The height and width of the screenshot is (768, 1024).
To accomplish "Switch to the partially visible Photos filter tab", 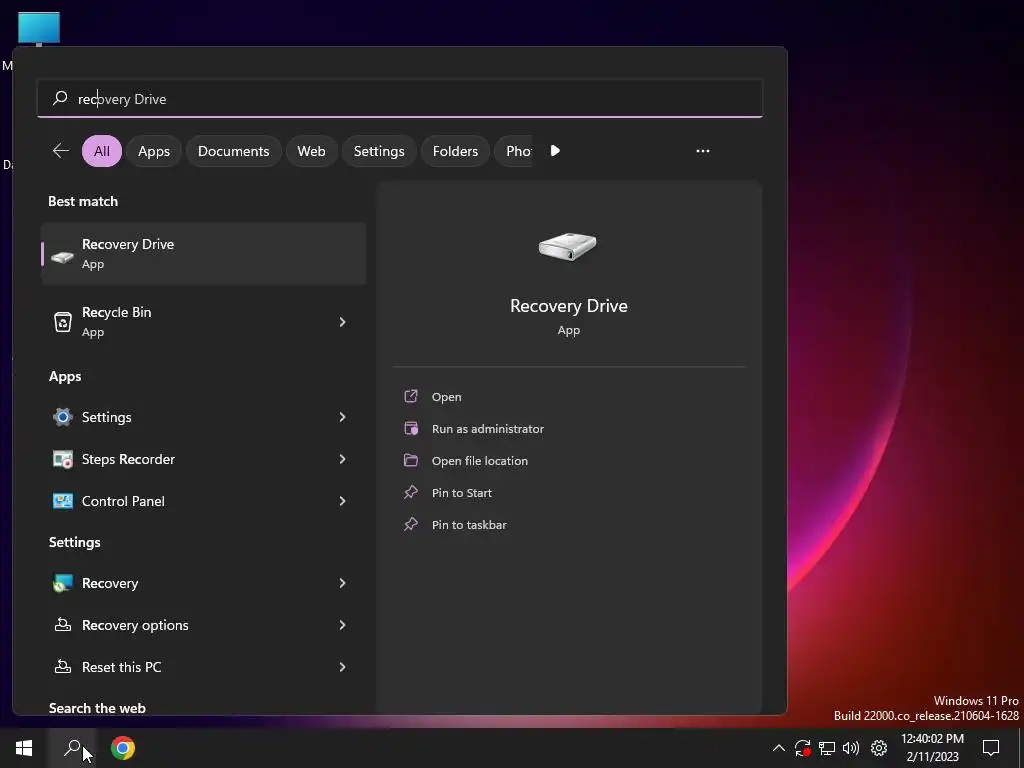I will coord(514,151).
